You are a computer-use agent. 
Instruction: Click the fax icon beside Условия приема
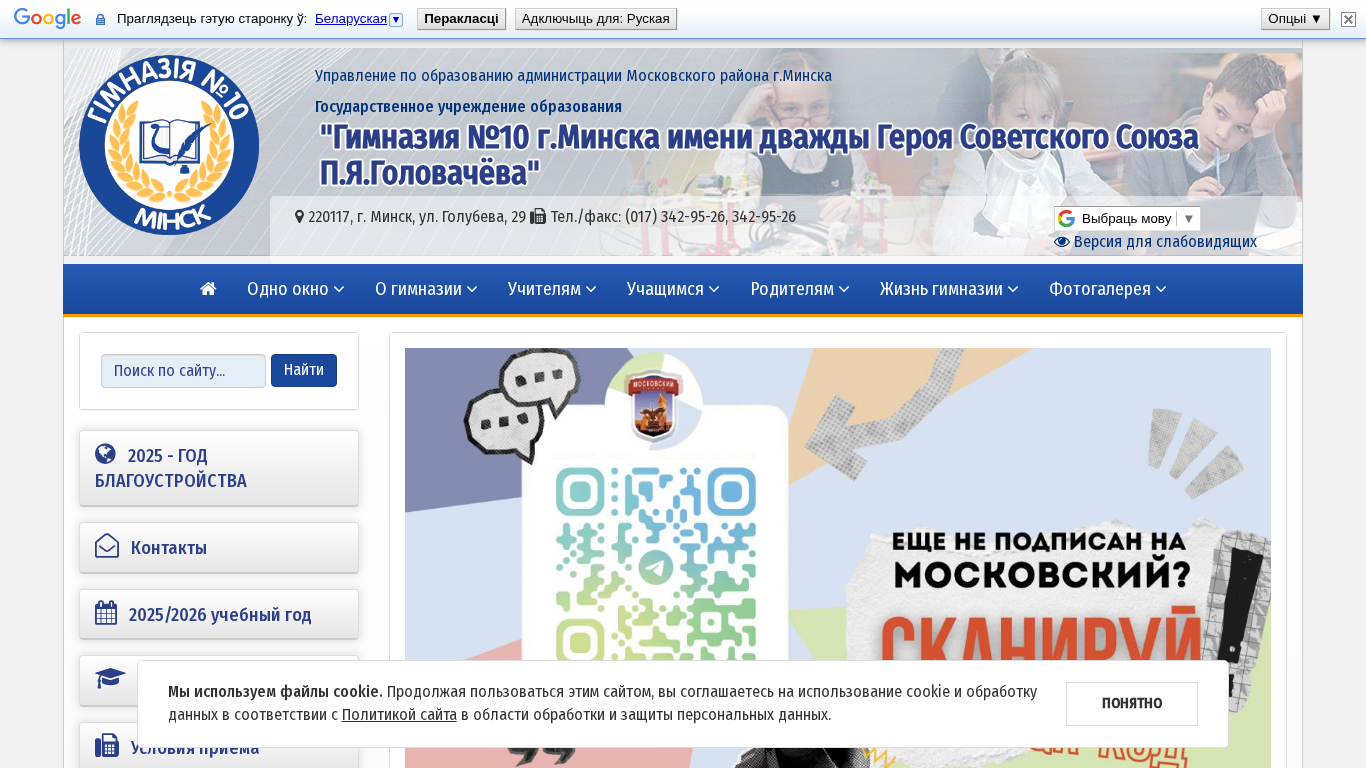point(107,746)
